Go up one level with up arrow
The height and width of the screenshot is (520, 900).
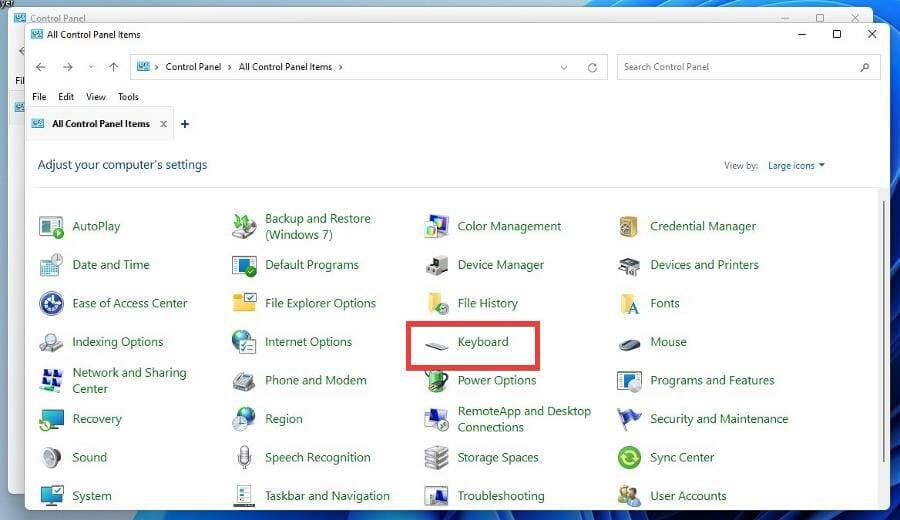point(114,67)
